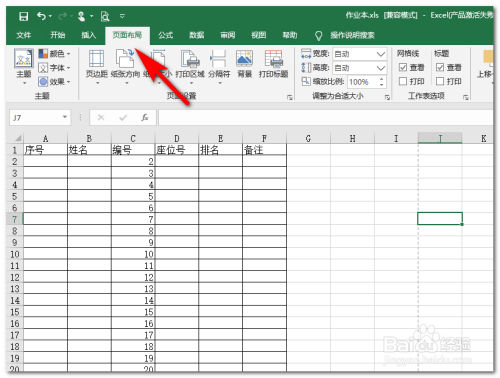The height and width of the screenshot is (378, 500).
Task: Click cell C10 with value 10
Action: (x=133, y=254)
